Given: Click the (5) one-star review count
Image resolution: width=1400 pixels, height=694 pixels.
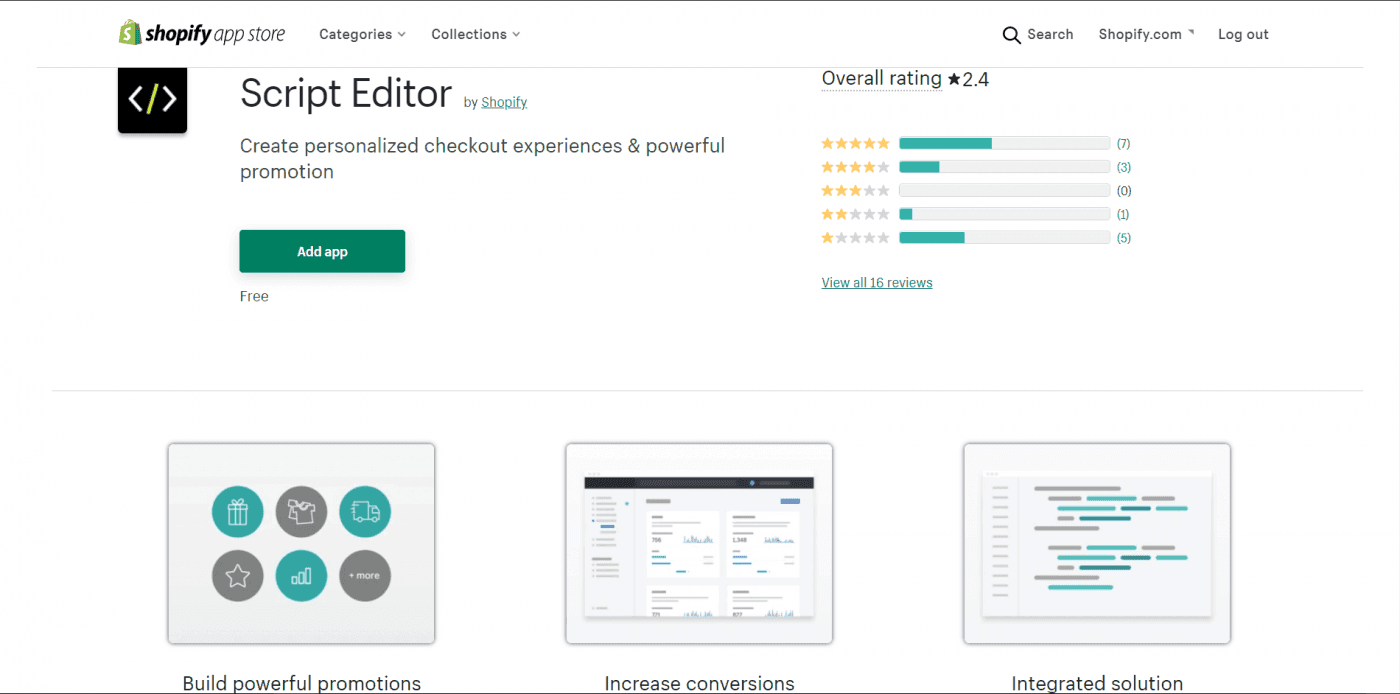Looking at the screenshot, I should [1124, 238].
